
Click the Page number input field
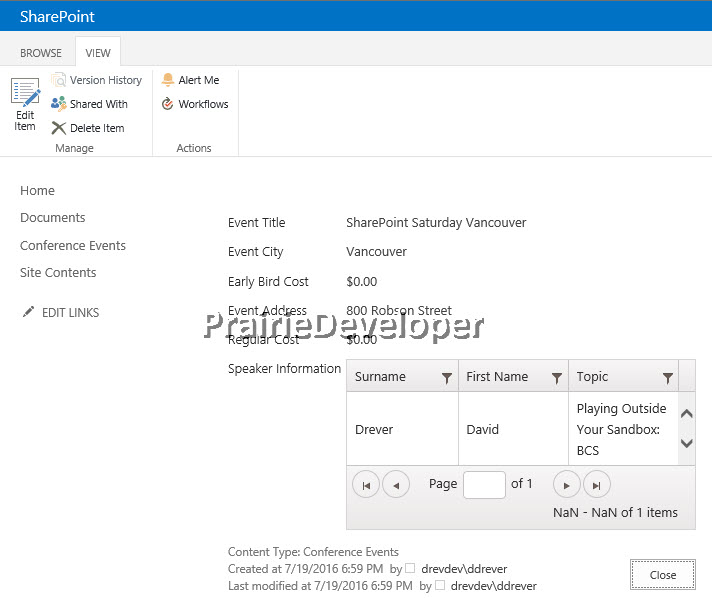(484, 484)
